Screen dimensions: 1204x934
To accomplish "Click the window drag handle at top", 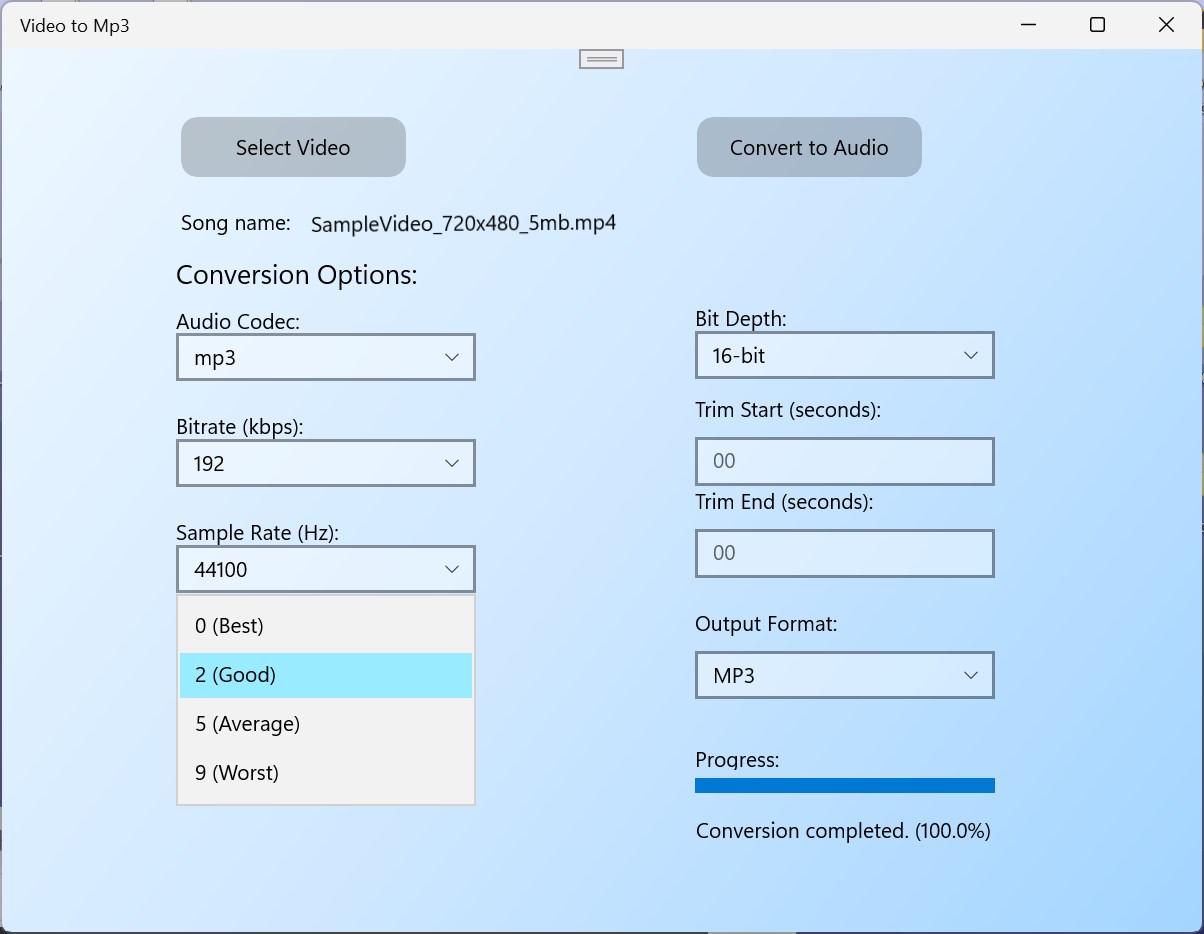I will click(600, 59).
